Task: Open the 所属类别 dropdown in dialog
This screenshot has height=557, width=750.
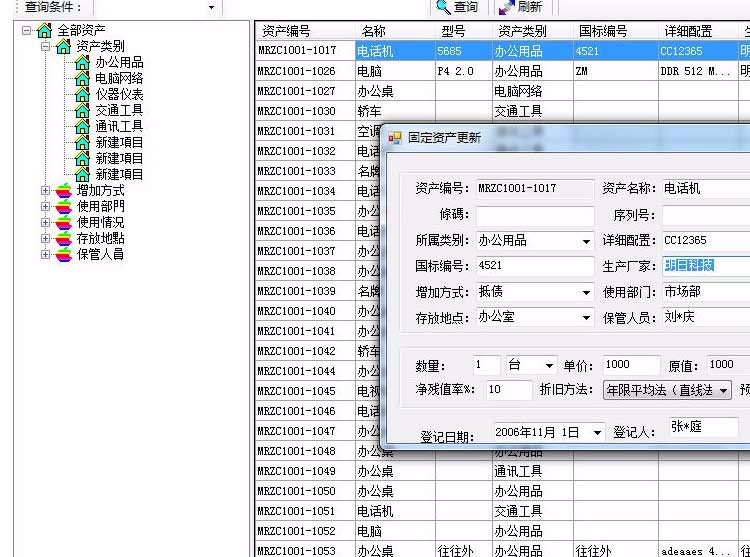Action: click(x=586, y=241)
